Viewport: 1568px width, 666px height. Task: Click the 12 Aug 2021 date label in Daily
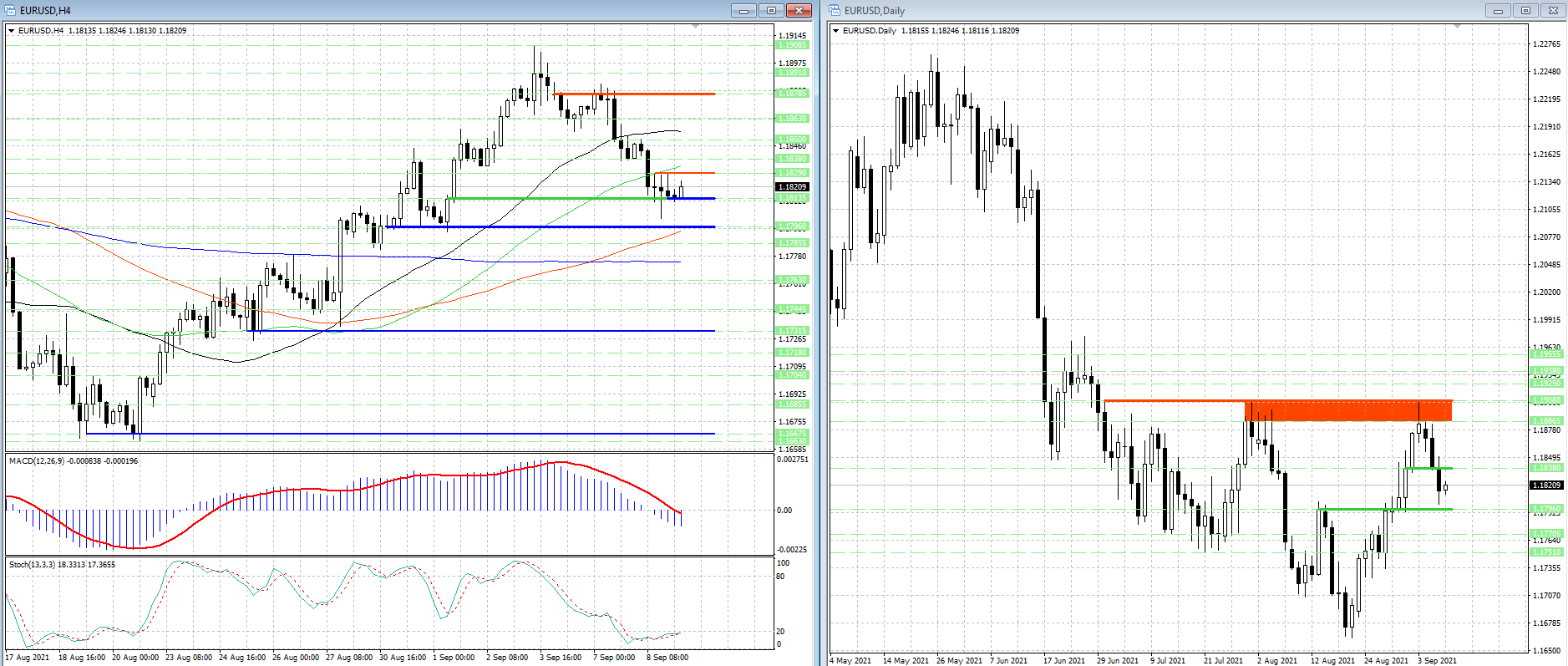coord(1332,661)
